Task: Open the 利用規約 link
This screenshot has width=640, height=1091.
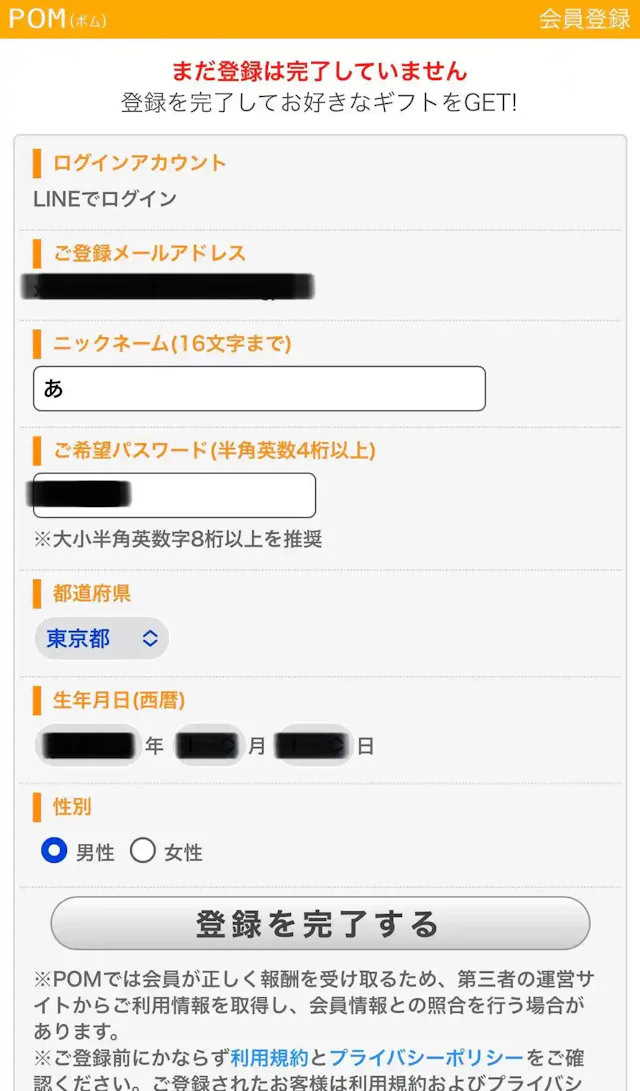Action: tap(269, 1058)
